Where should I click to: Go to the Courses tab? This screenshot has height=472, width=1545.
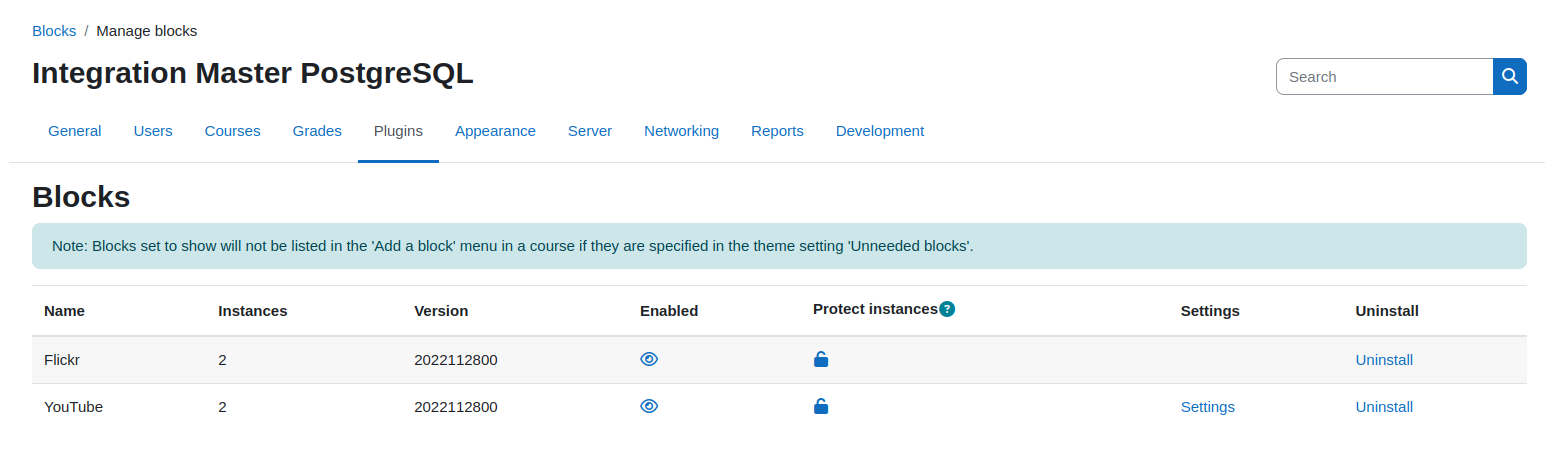[x=233, y=131]
